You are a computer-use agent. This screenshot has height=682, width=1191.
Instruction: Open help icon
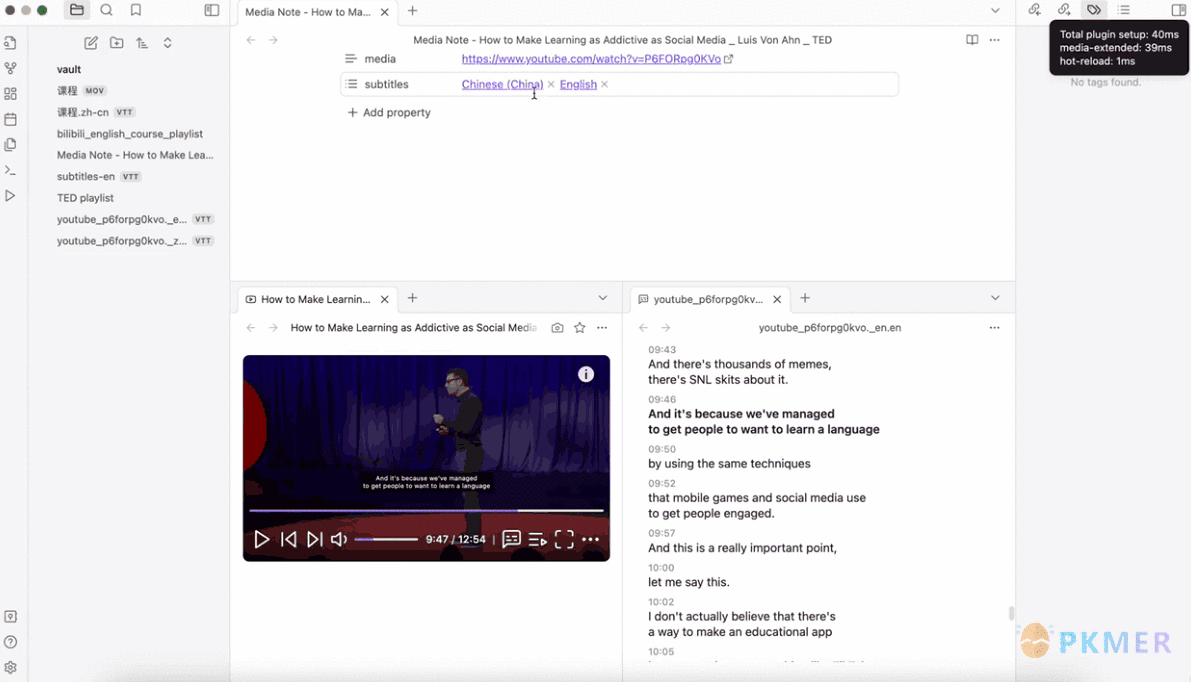(x=11, y=642)
